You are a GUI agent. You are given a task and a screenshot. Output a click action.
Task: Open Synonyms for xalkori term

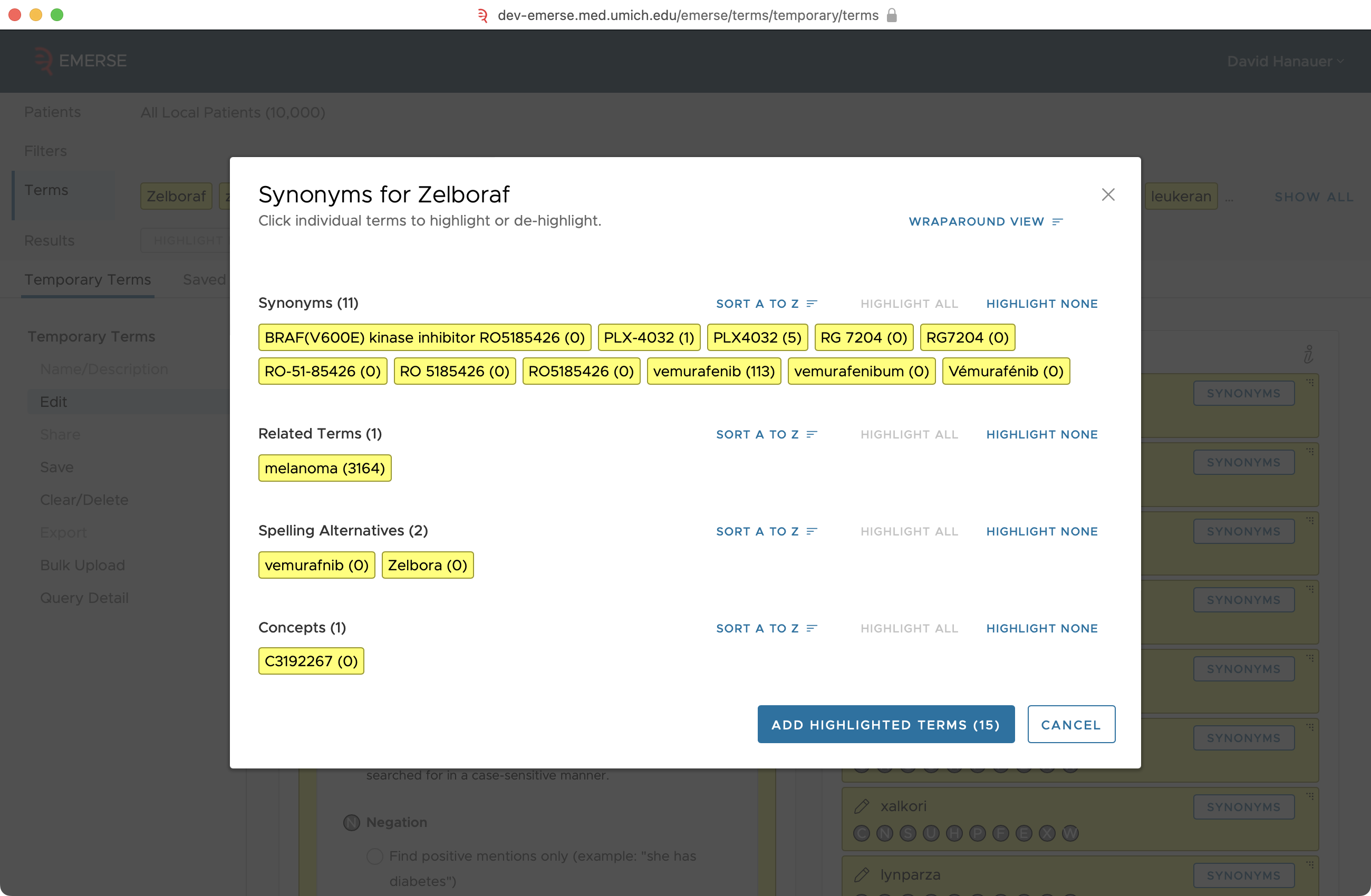1243,807
